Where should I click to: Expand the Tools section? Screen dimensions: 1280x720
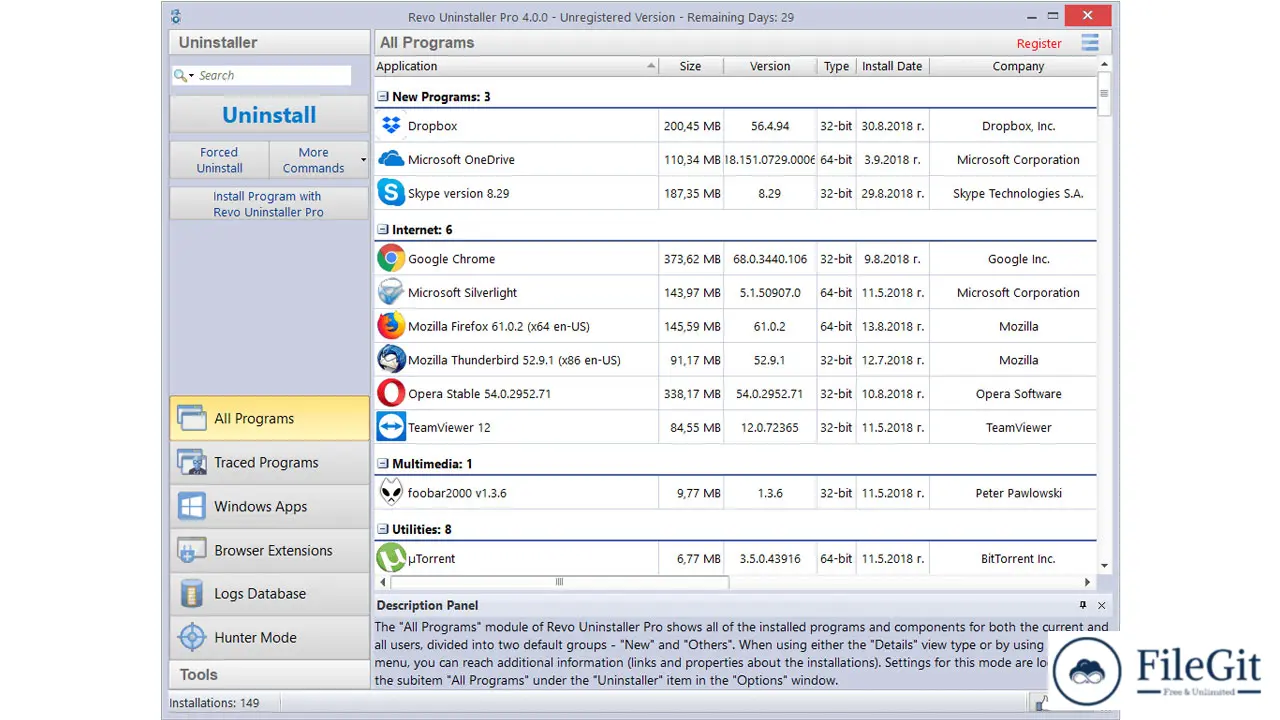point(269,675)
